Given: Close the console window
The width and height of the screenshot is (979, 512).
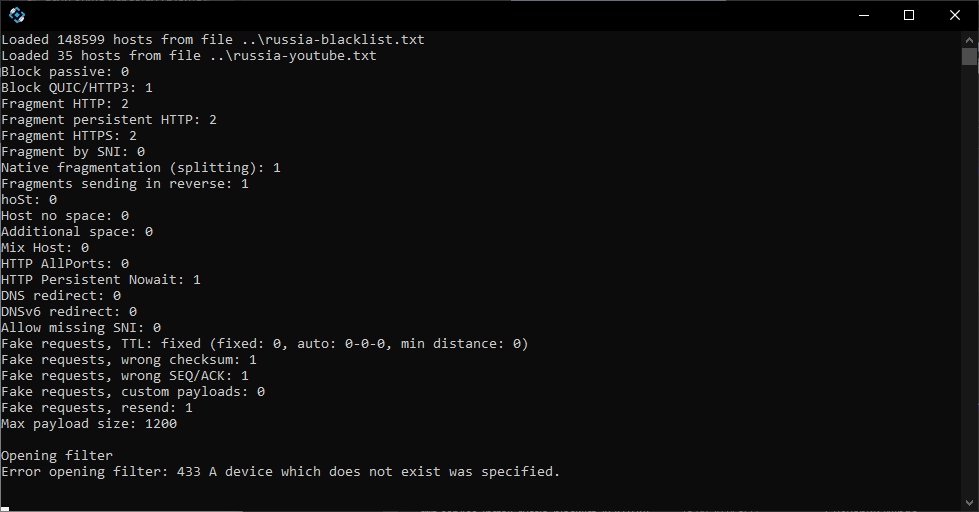Looking at the screenshot, I should tap(955, 15).
